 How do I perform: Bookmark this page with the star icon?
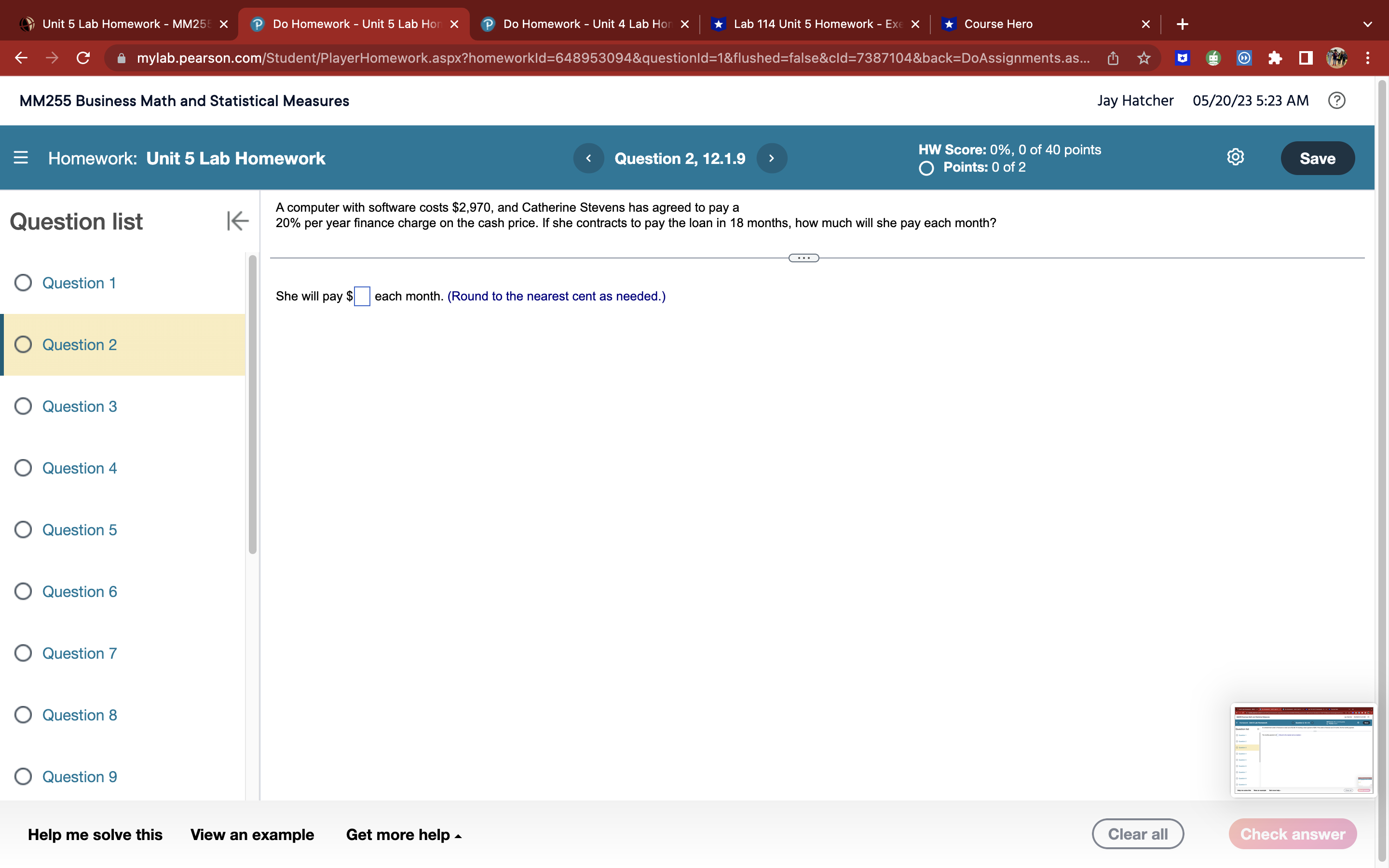(x=1144, y=58)
